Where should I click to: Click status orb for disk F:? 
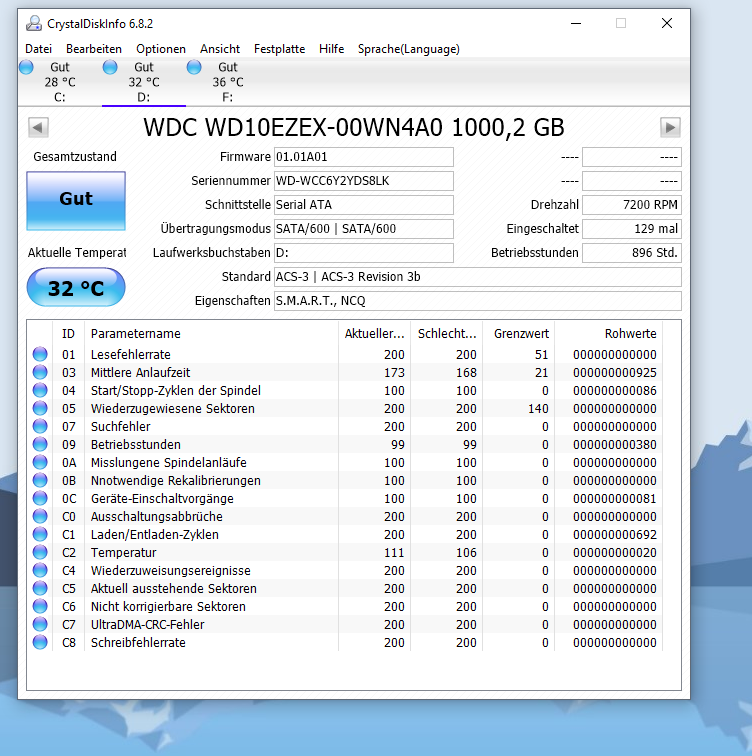click(x=194, y=67)
